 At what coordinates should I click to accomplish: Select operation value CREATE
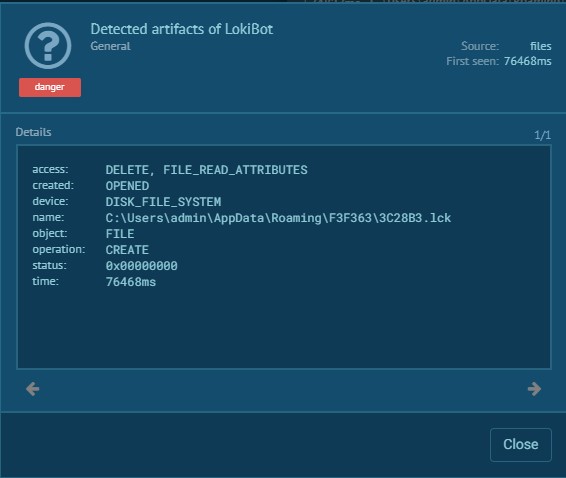pos(127,249)
